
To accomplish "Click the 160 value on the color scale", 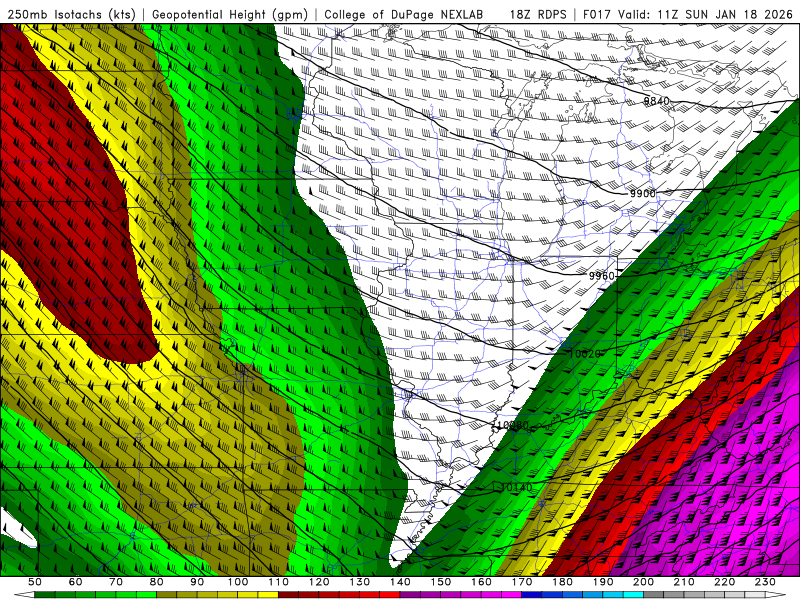I will [482, 582].
